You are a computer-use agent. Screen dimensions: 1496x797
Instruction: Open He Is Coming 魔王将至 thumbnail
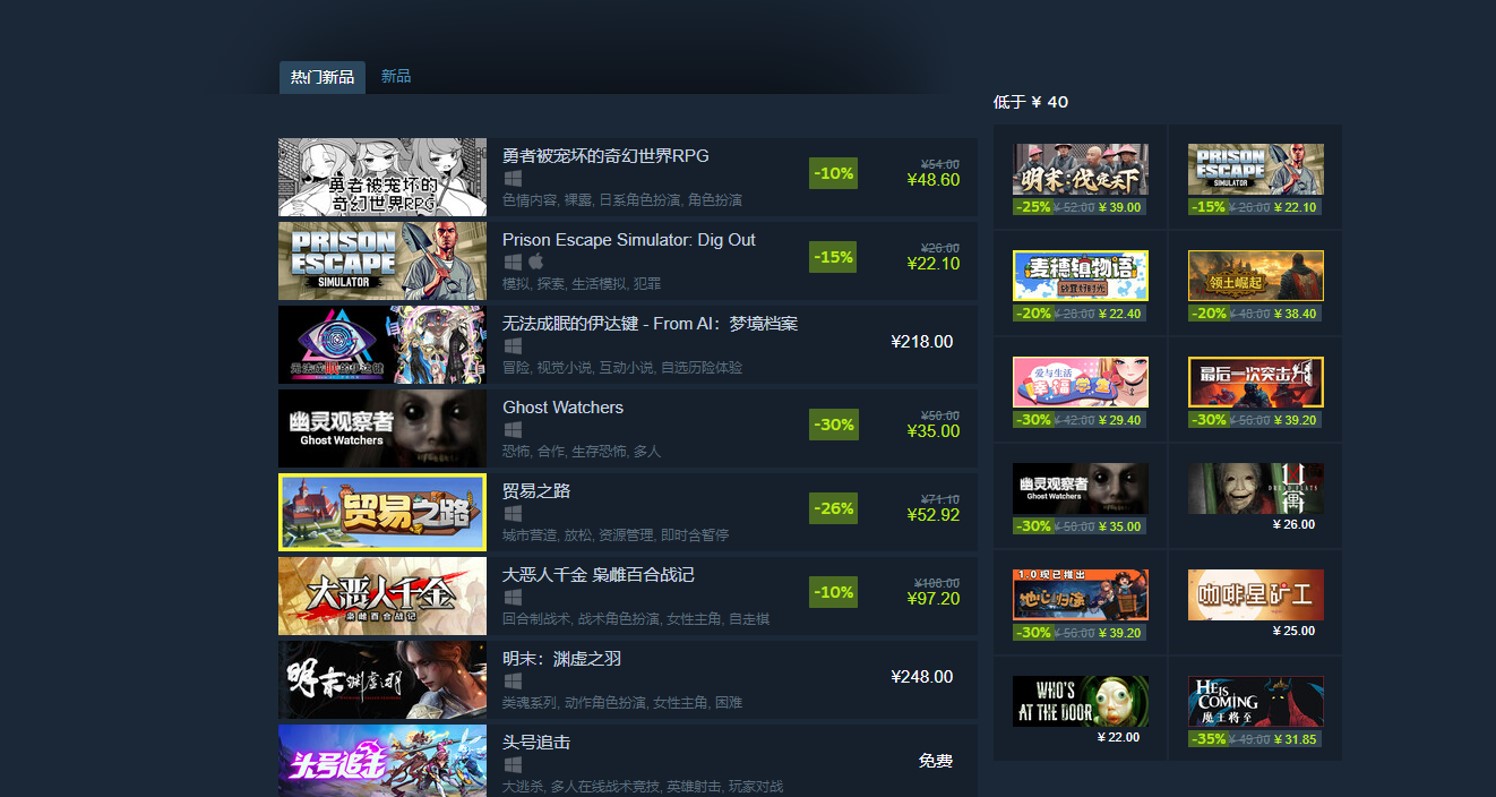coord(1256,701)
